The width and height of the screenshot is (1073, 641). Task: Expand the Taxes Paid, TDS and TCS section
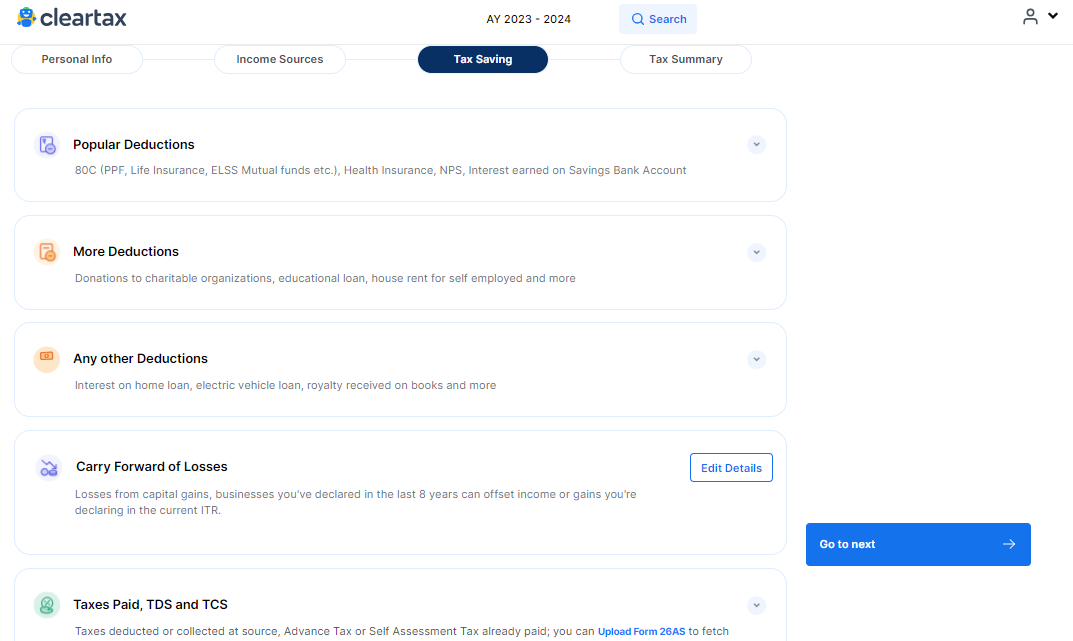(756, 605)
